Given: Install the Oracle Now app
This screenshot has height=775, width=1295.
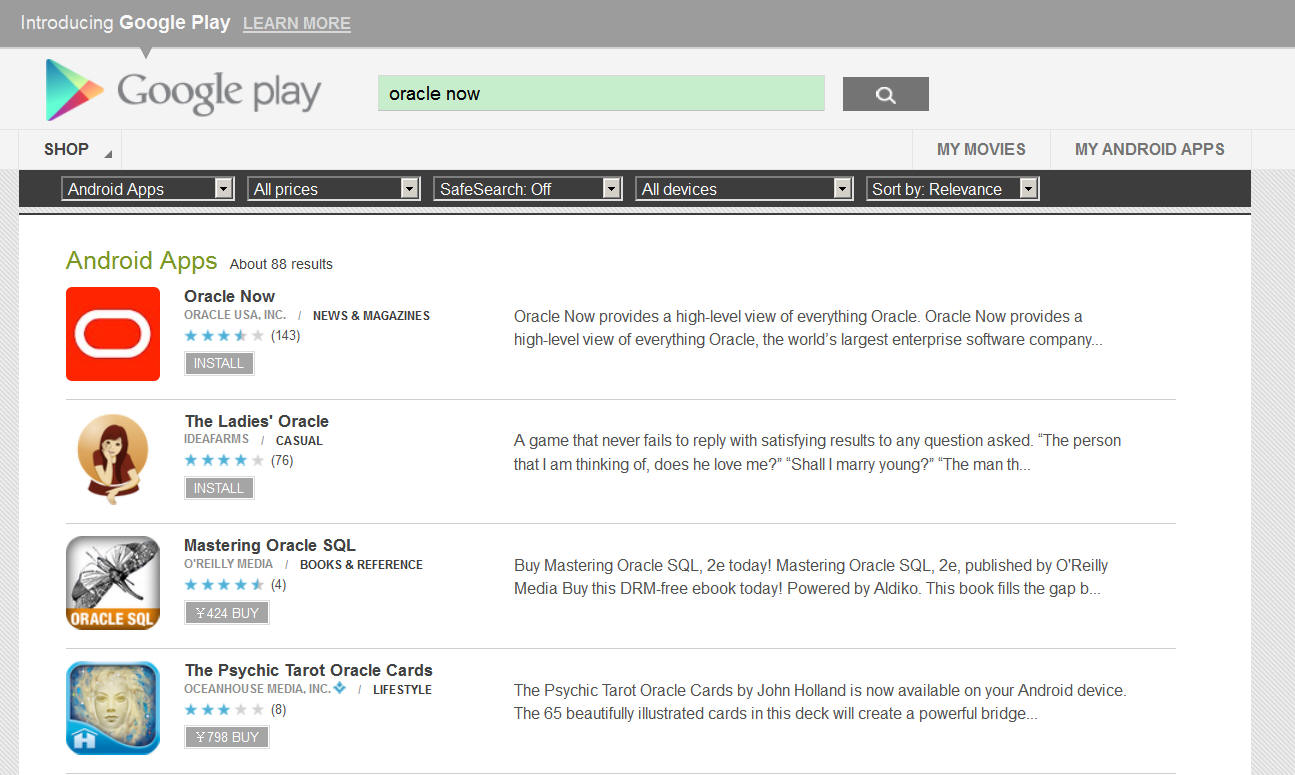Looking at the screenshot, I should 218,363.
